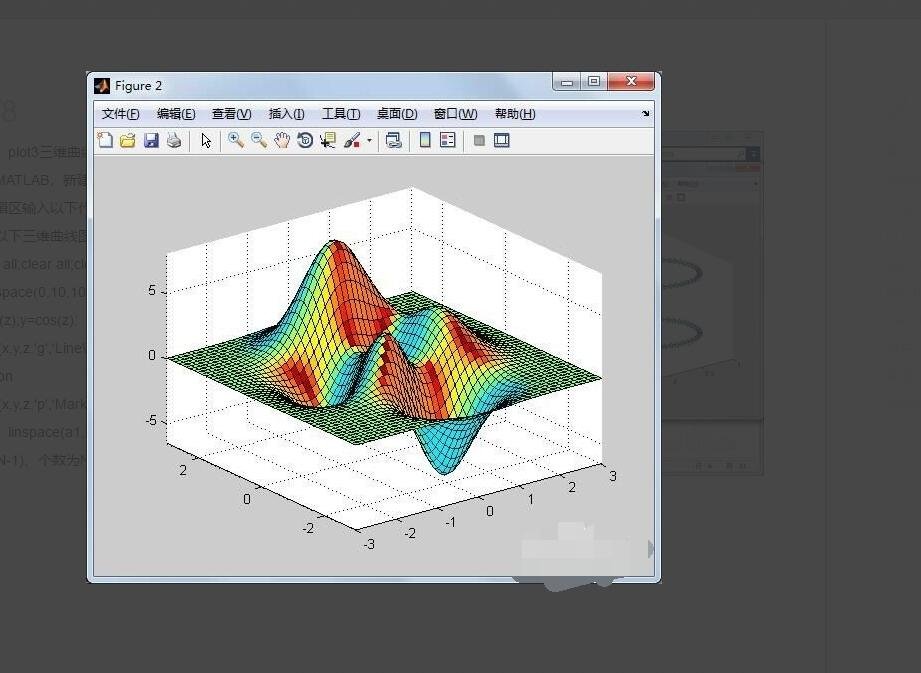
Task: Open the 文件(F) menu
Action: click(x=120, y=114)
